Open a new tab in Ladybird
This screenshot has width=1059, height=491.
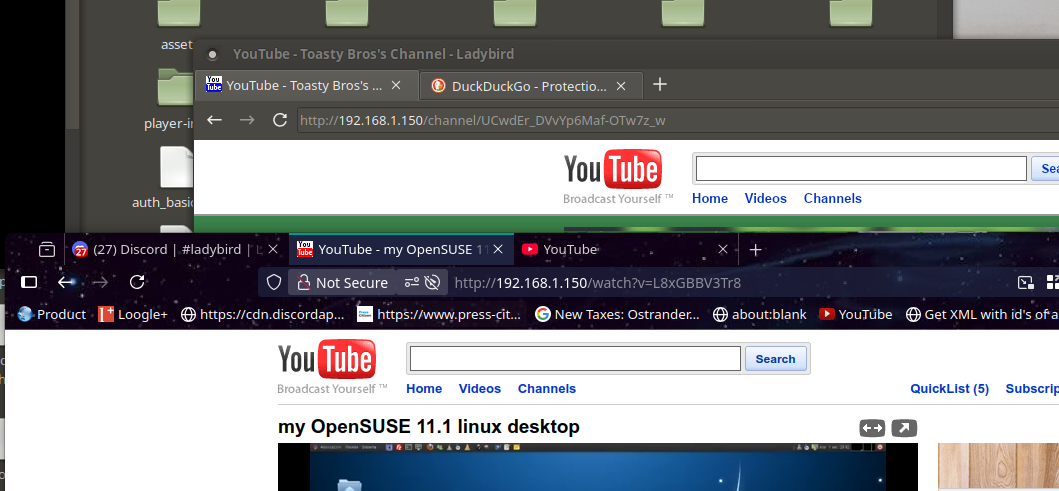coord(659,85)
